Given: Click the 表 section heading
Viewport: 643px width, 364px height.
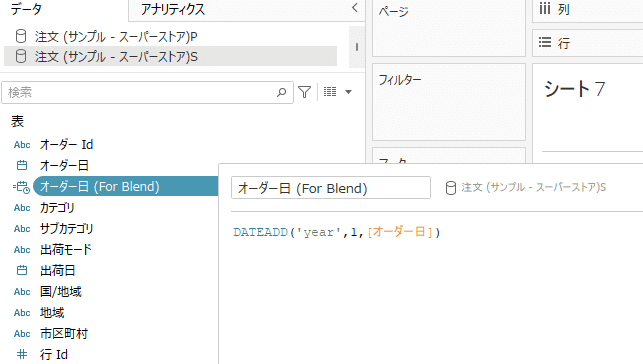Looking at the screenshot, I should coord(17,121).
